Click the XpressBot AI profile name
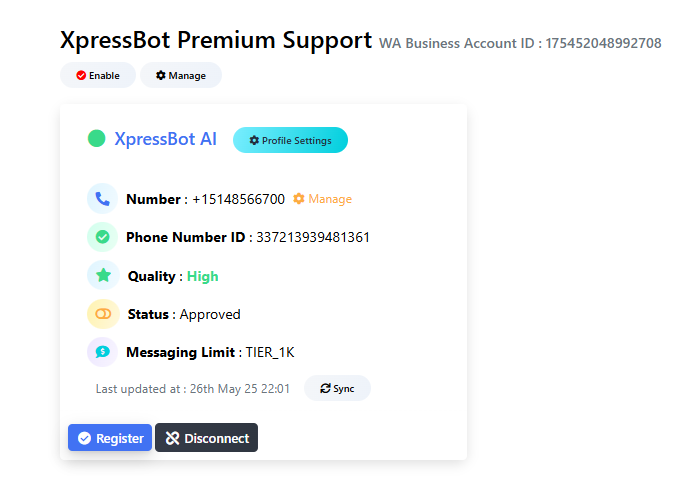This screenshot has width=689, height=493. click(165, 139)
